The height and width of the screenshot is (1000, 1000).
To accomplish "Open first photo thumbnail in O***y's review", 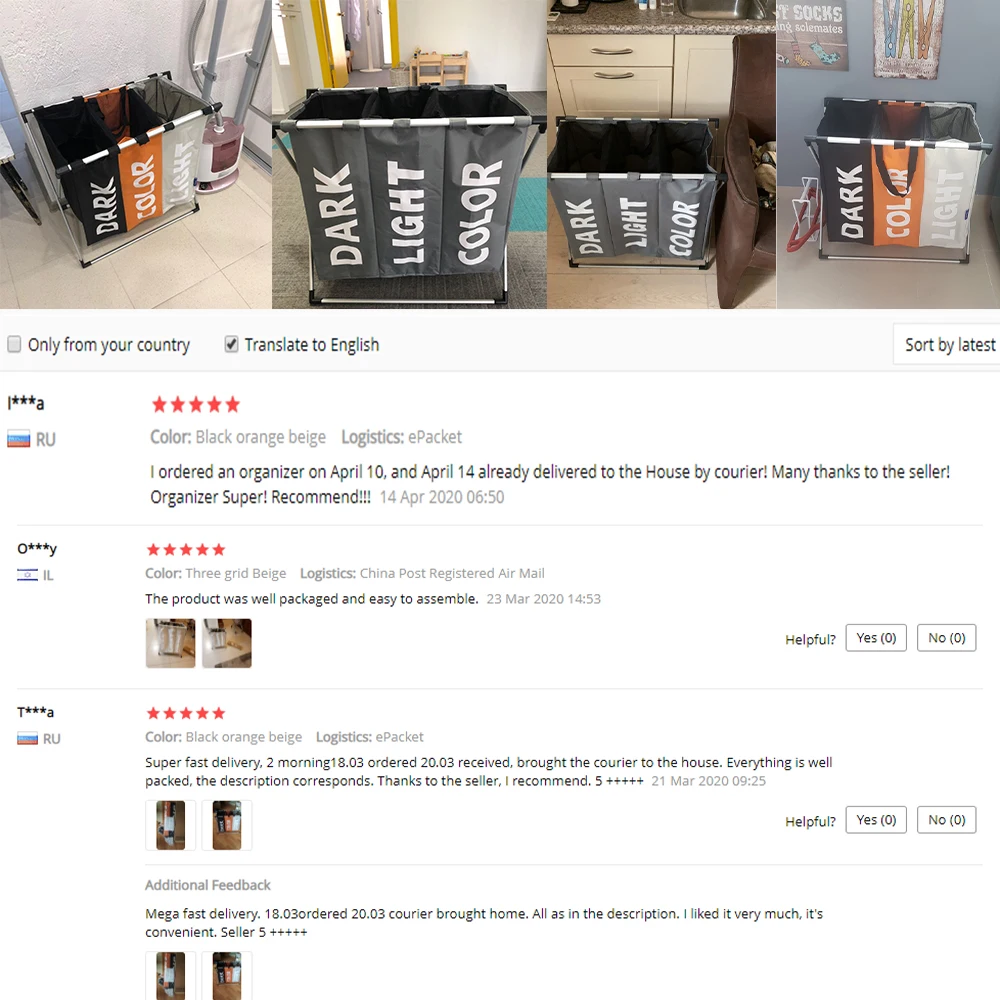I will [170, 643].
